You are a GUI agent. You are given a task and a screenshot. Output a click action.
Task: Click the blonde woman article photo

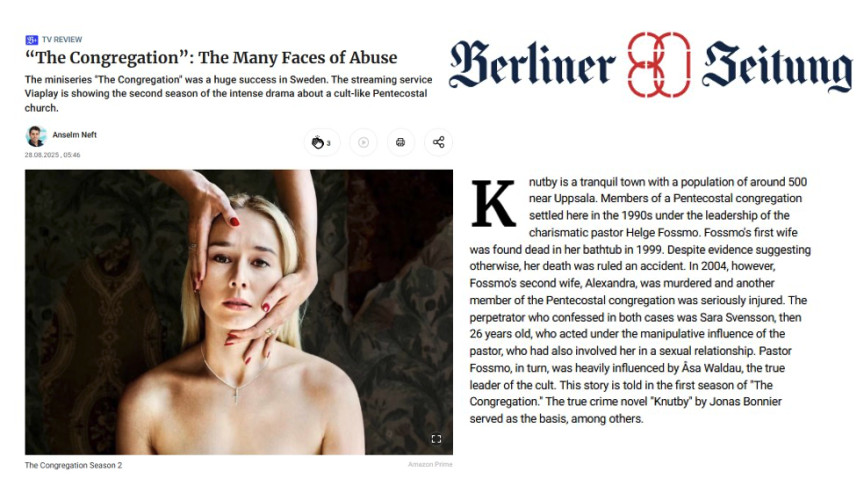(x=239, y=312)
